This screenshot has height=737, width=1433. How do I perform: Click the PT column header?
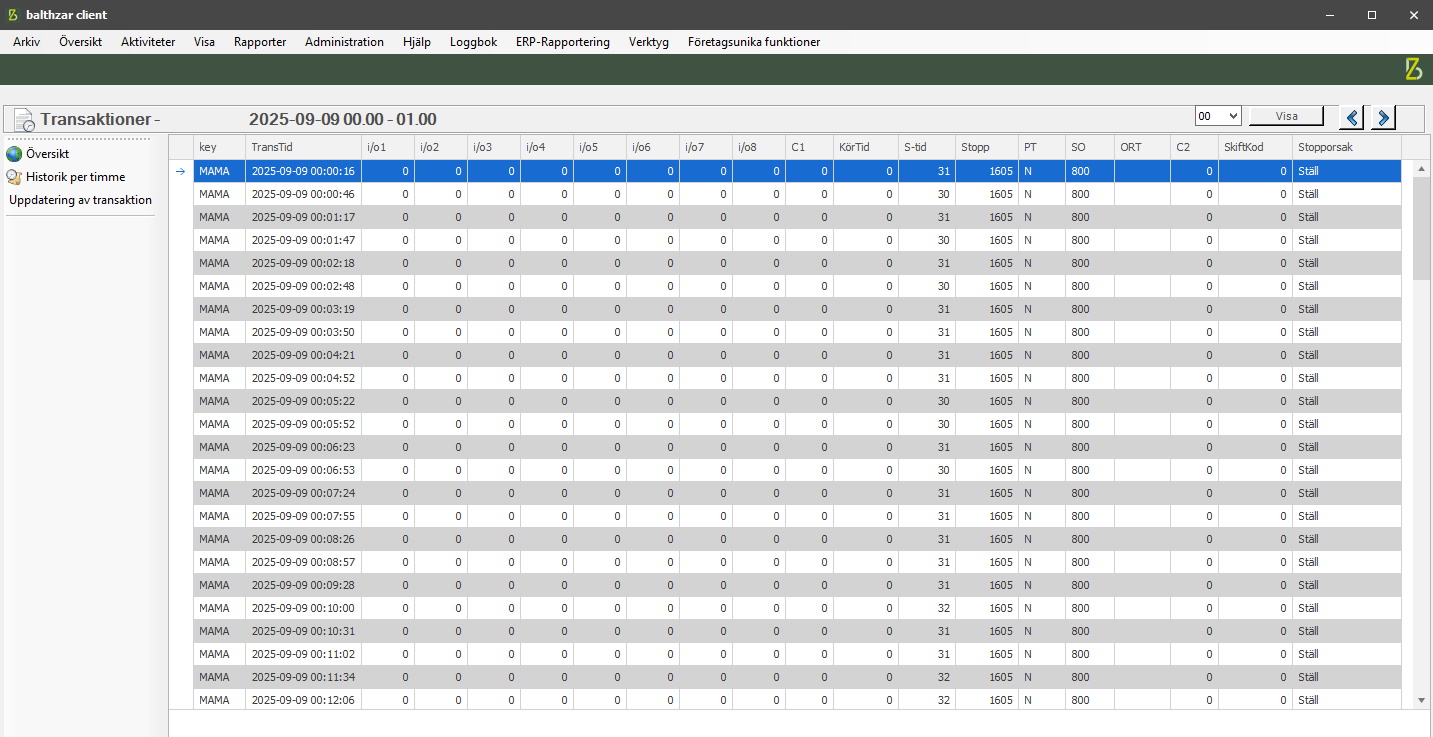pyautogui.click(x=1041, y=147)
